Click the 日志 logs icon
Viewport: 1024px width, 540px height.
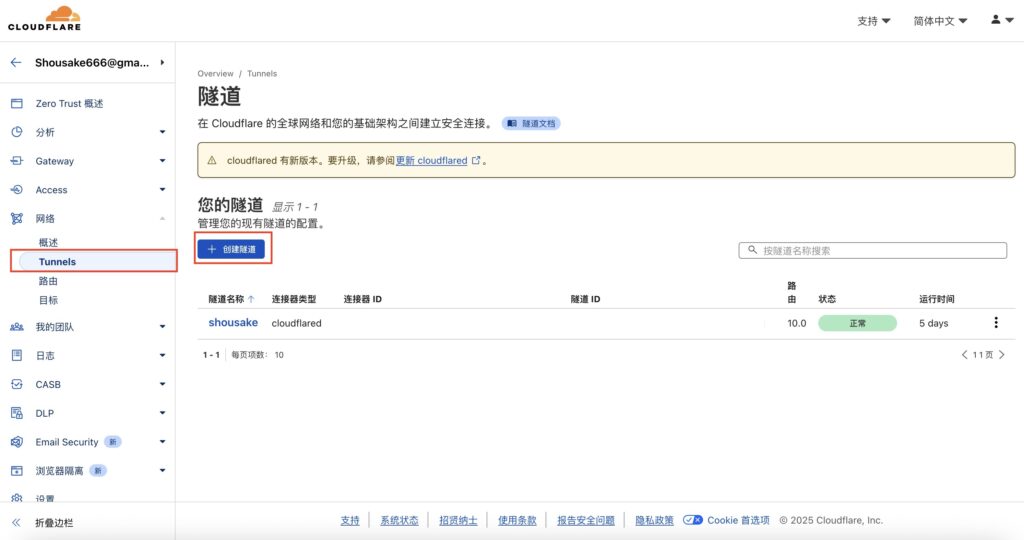pos(17,355)
